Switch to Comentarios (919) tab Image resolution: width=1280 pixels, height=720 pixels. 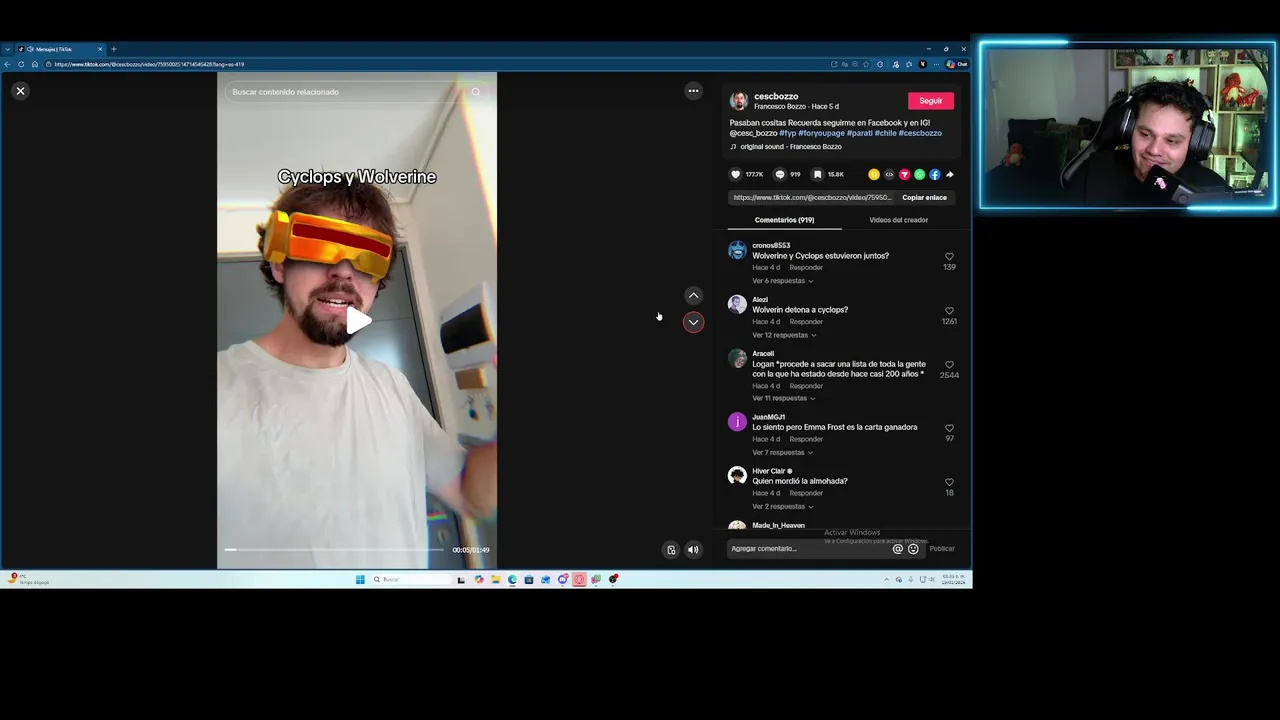tap(784, 220)
